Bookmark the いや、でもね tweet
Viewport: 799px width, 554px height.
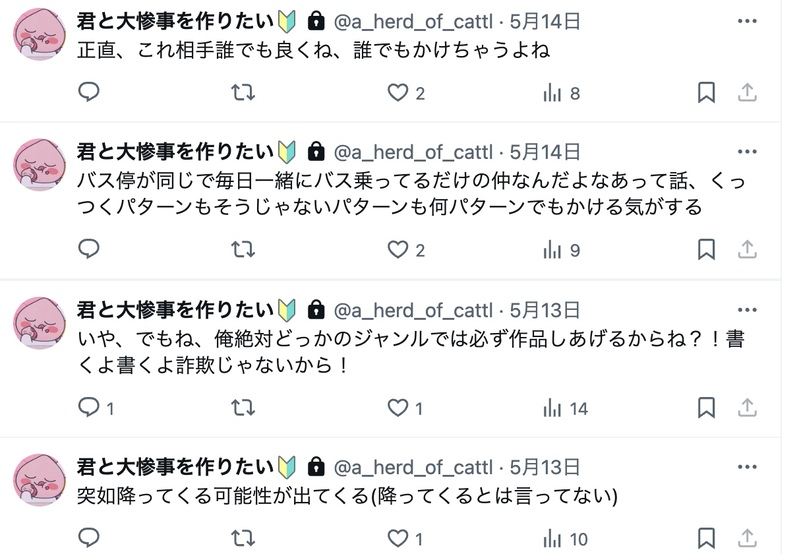click(x=706, y=407)
